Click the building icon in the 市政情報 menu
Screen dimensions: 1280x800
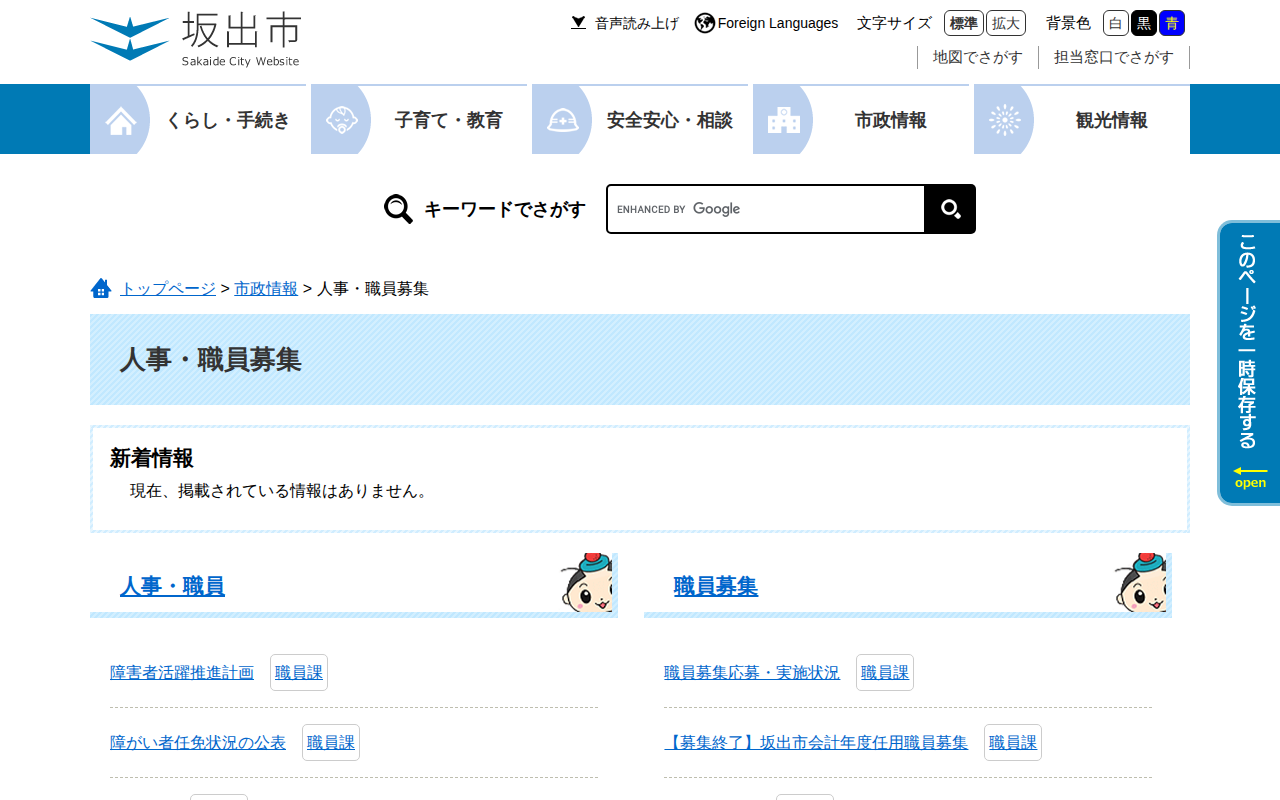coord(784,120)
